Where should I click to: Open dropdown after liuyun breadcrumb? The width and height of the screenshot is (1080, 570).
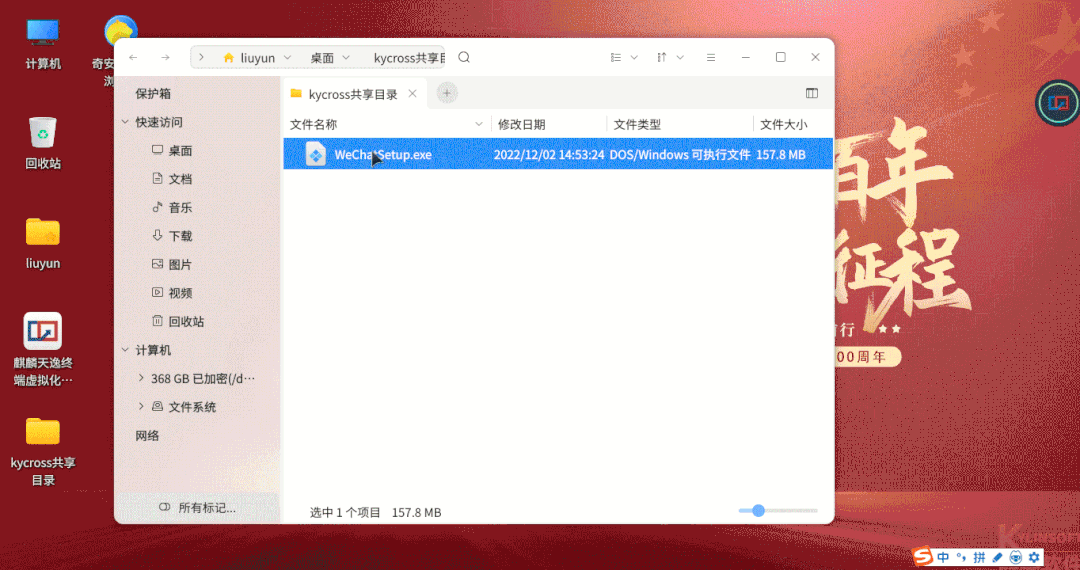[x=287, y=57]
